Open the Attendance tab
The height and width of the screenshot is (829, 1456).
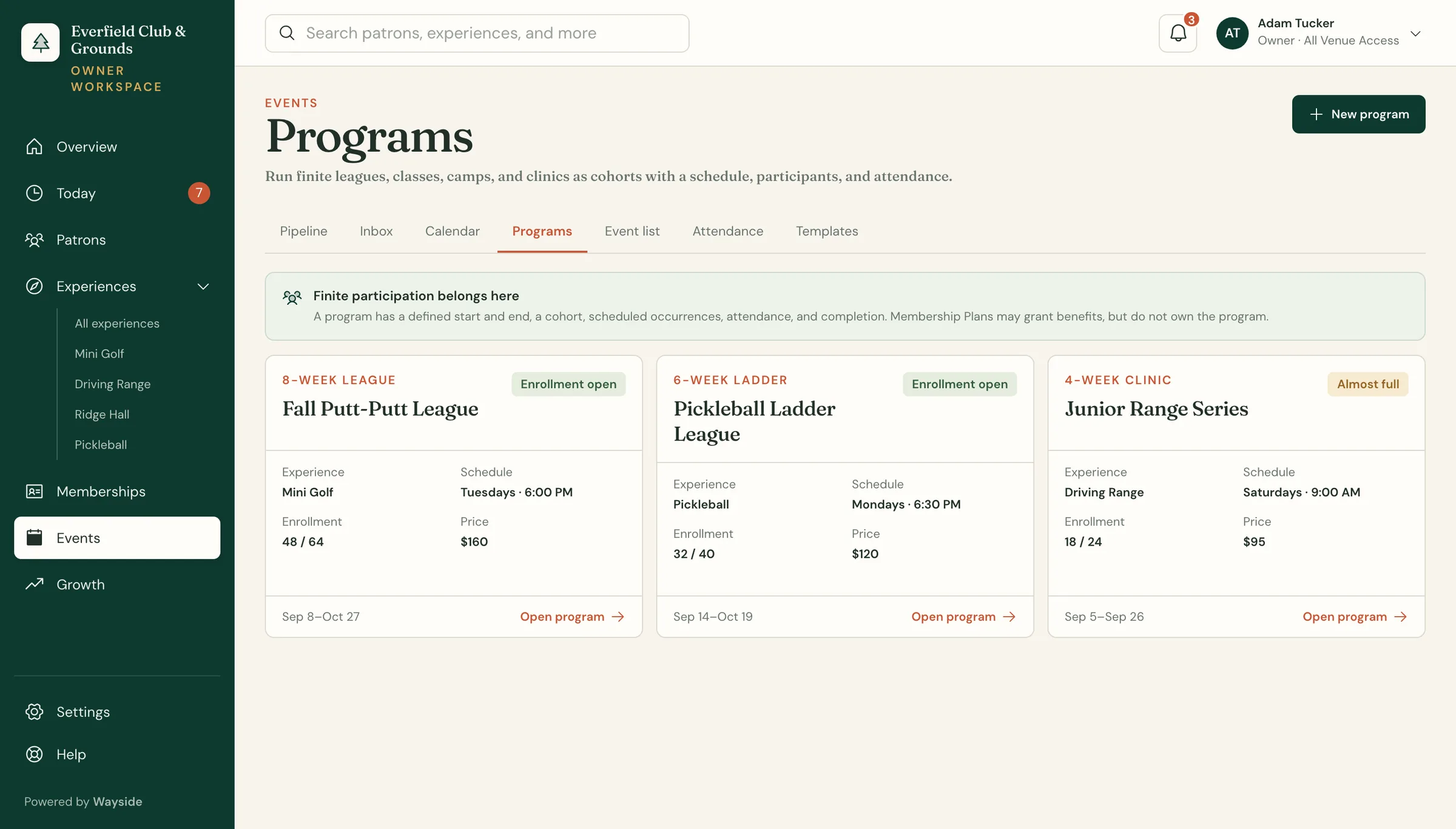pyautogui.click(x=728, y=231)
